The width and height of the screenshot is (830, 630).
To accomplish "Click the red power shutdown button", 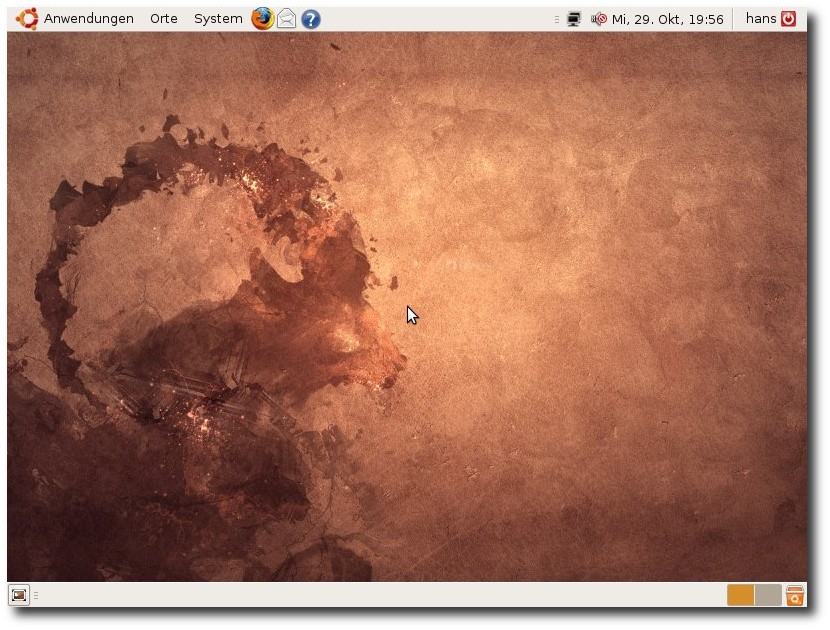I will [789, 19].
